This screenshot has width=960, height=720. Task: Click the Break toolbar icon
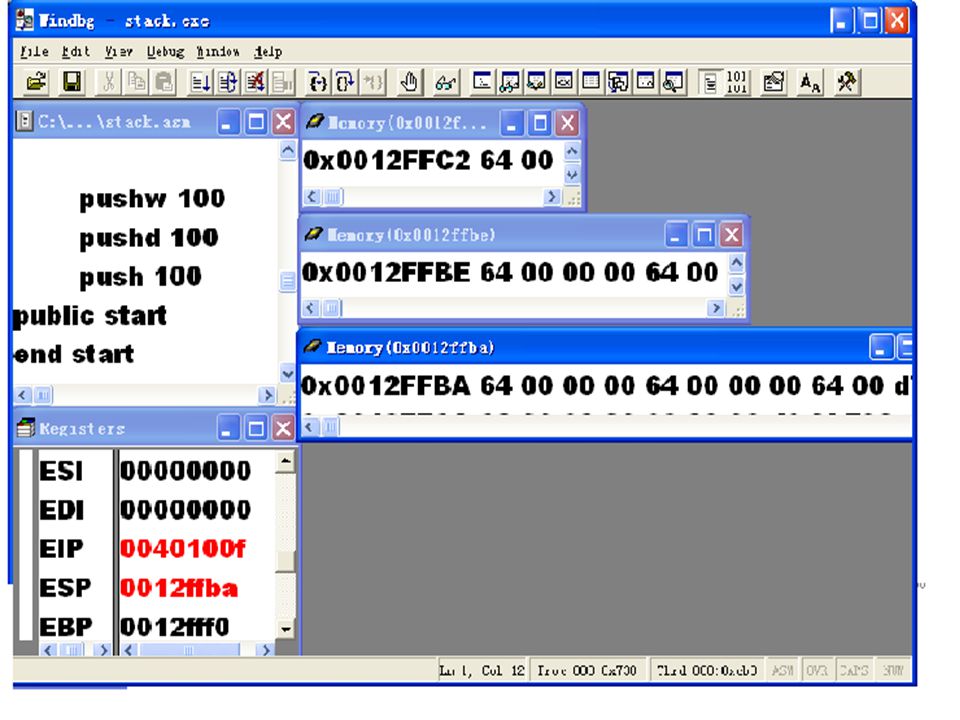point(282,81)
